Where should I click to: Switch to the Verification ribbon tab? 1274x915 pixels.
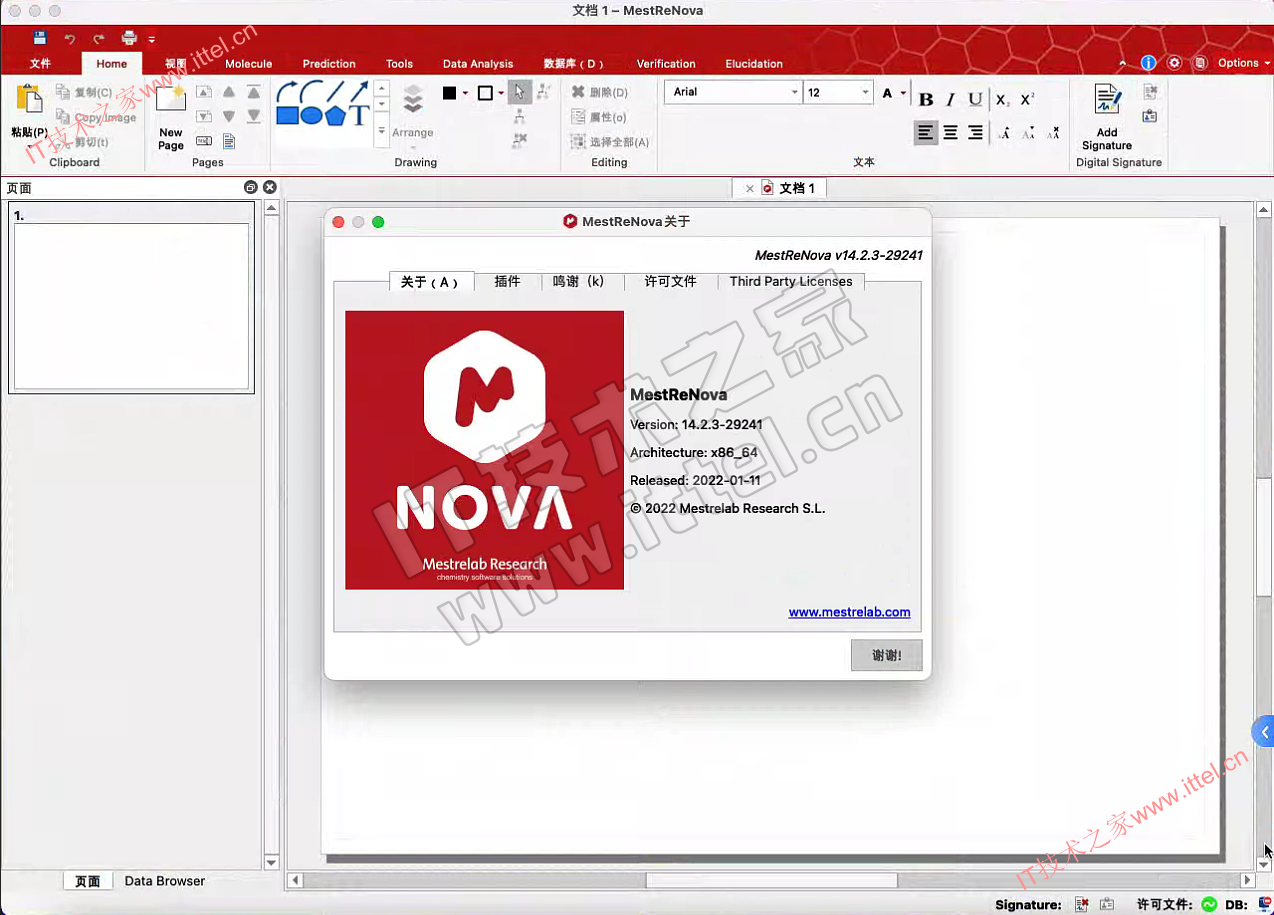[666, 64]
